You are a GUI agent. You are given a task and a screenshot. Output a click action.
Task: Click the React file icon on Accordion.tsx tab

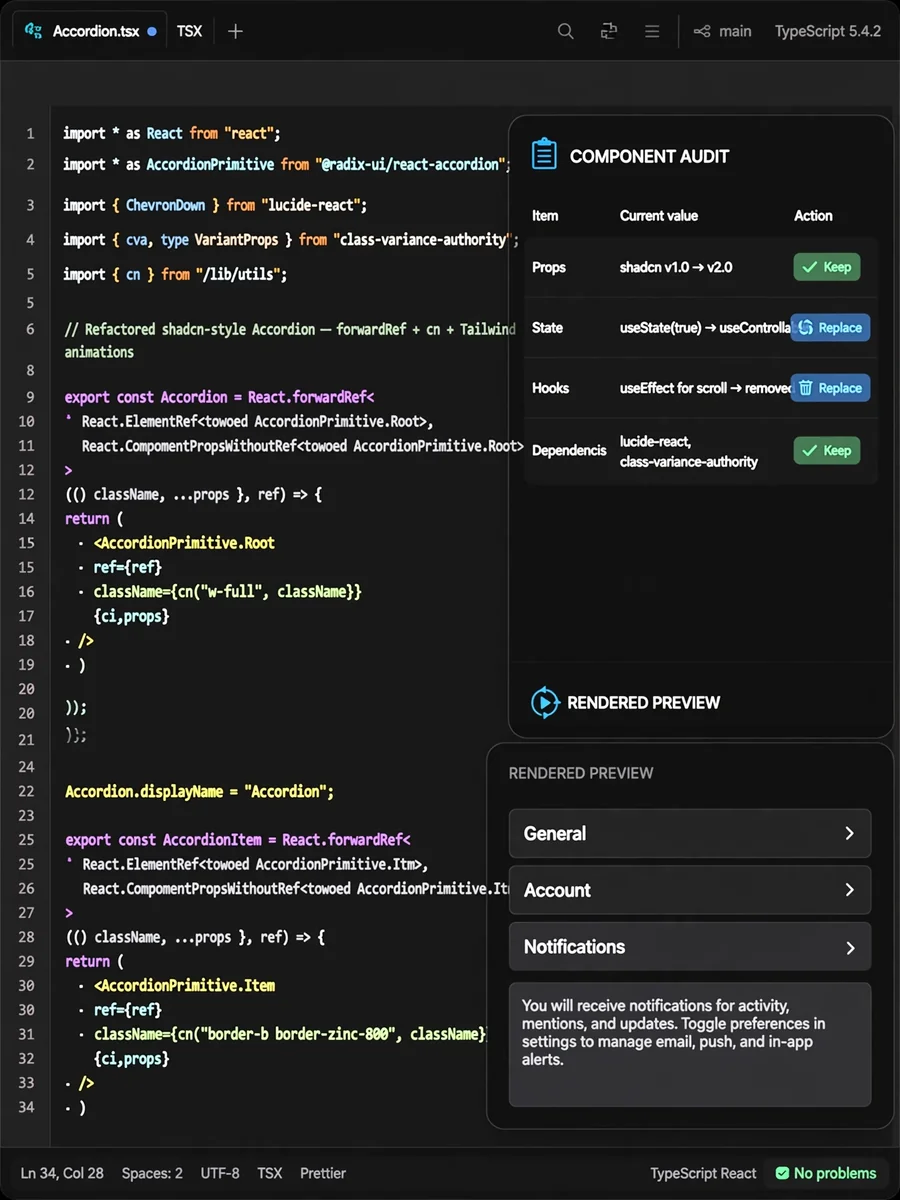(x=33, y=31)
